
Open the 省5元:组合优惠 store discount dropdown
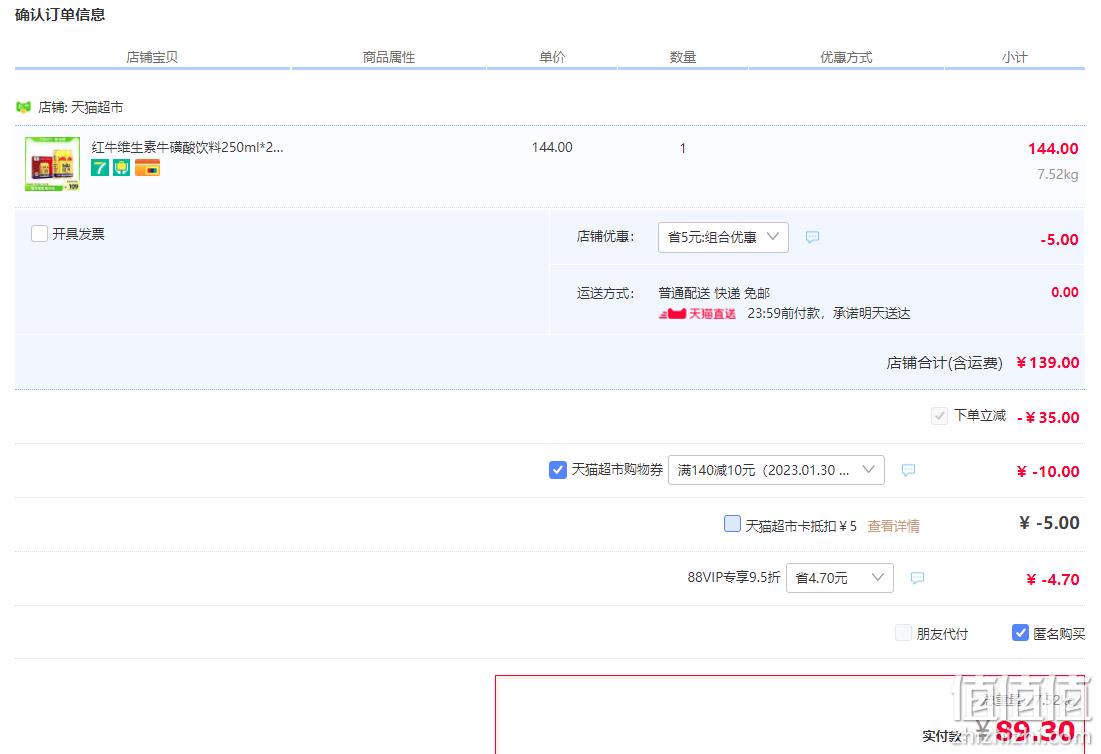723,237
